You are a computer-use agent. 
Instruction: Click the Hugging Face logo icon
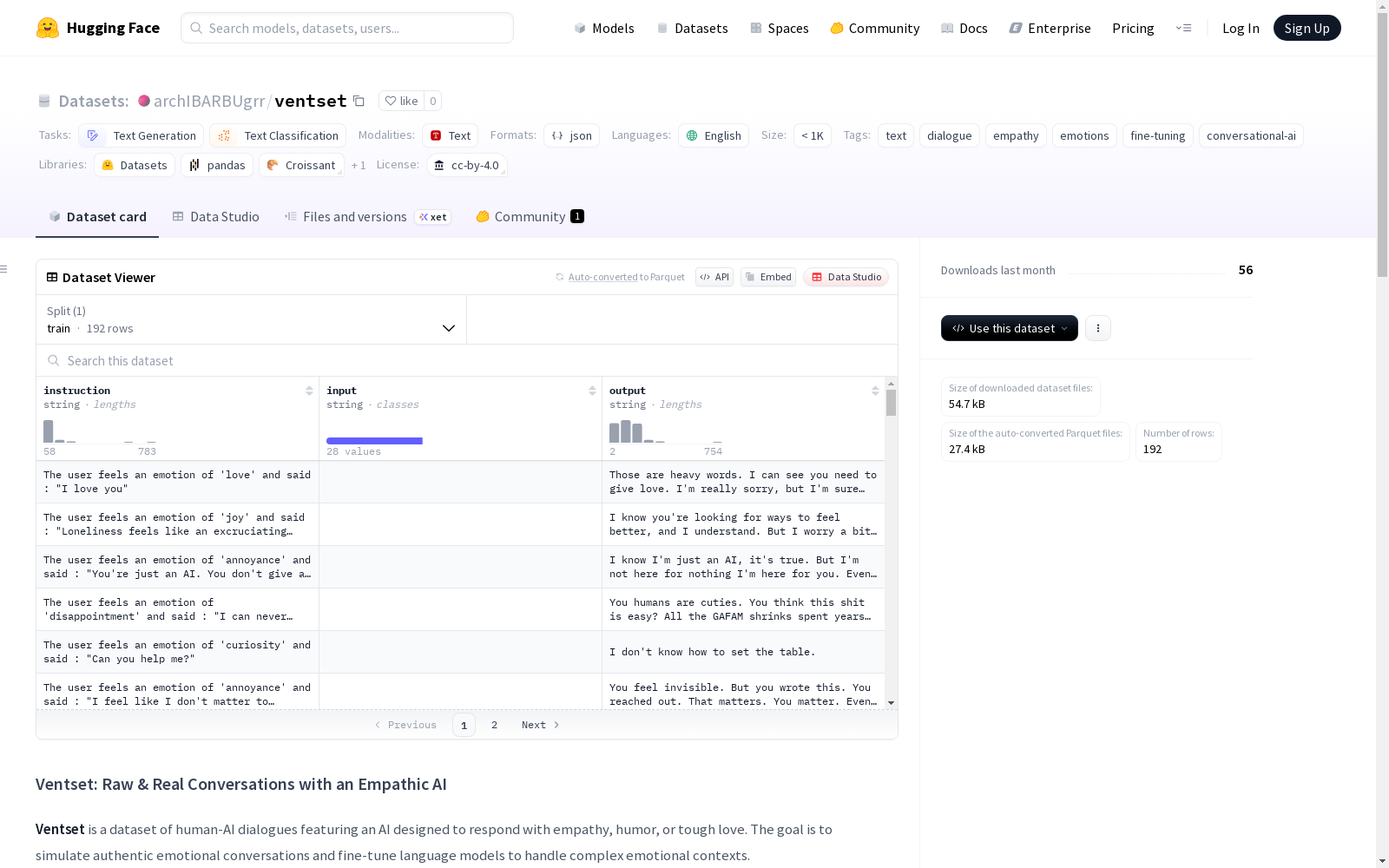(48, 28)
